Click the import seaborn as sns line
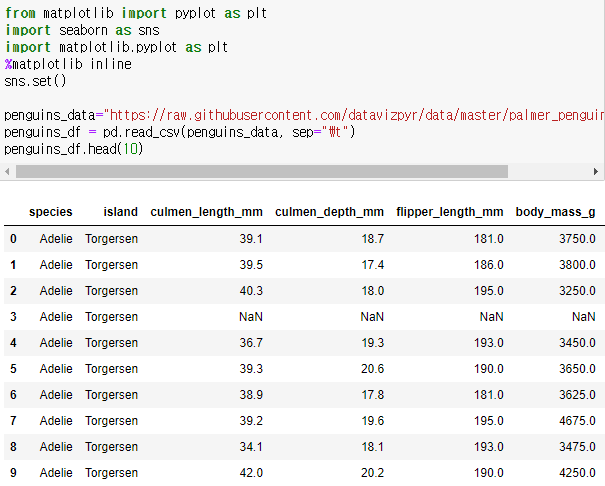The width and height of the screenshot is (605, 486). click(82, 30)
